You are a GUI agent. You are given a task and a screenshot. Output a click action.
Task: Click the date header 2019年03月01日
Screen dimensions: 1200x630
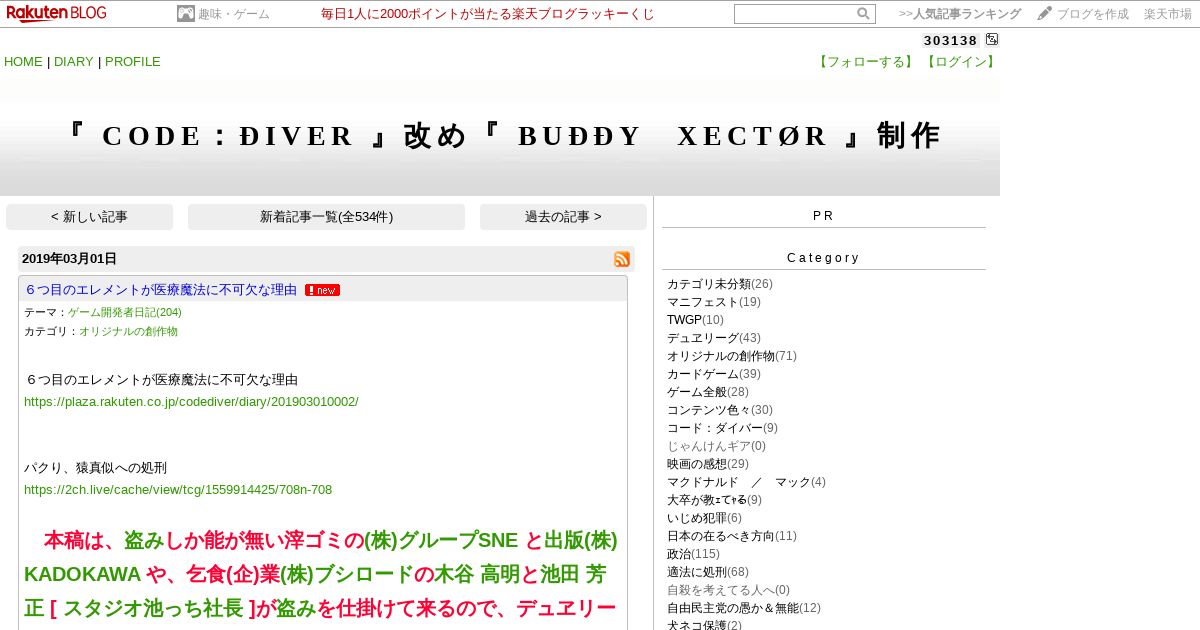69,259
